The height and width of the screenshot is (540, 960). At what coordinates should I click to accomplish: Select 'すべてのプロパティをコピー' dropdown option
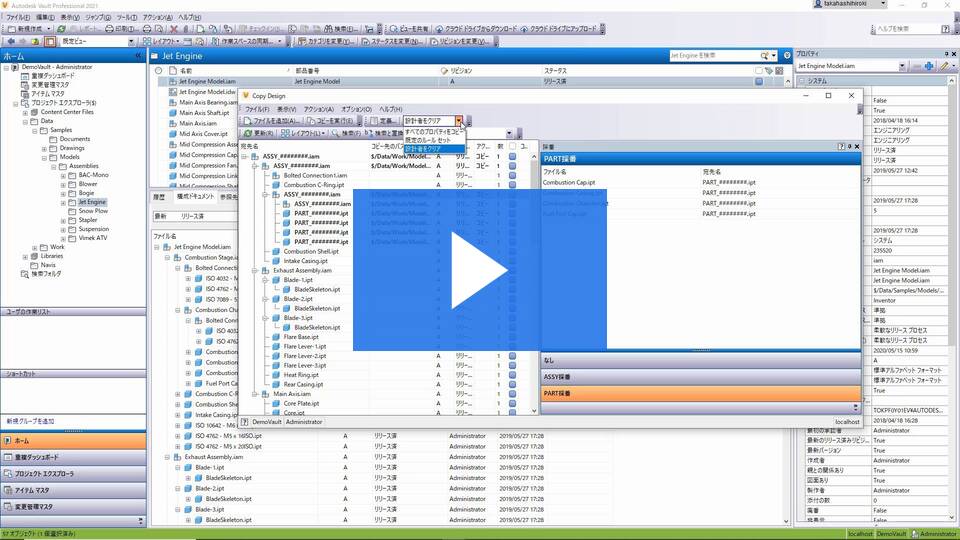click(434, 132)
